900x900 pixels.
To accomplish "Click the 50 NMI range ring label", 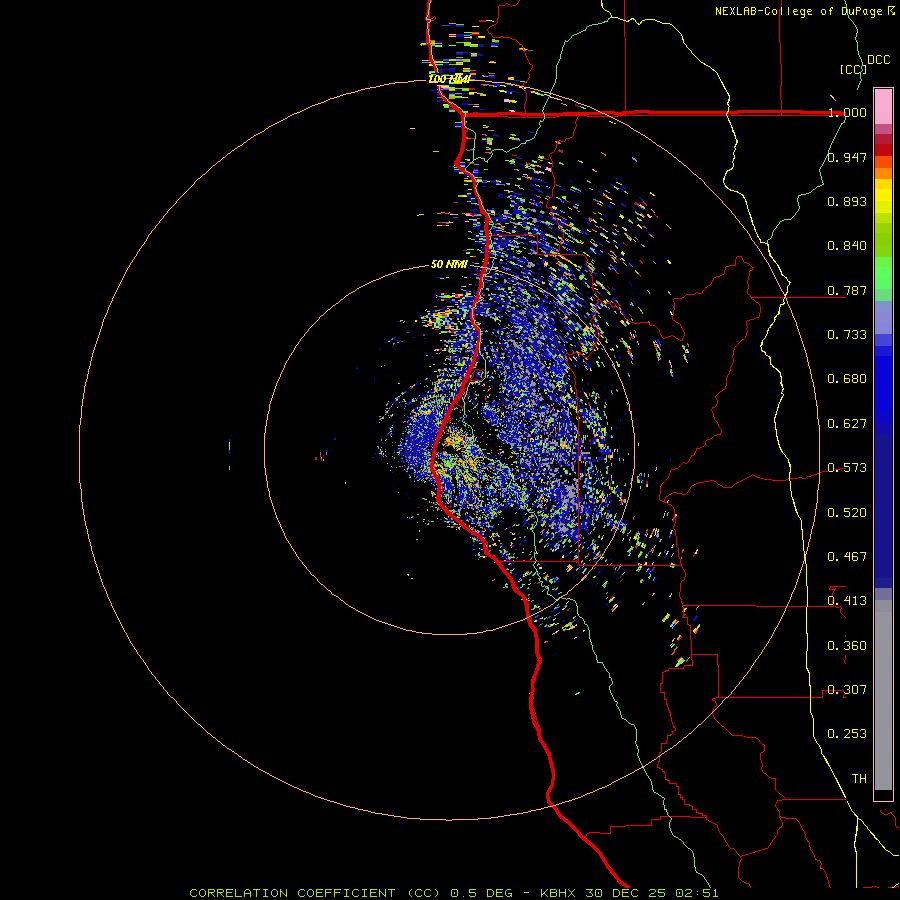I will (x=449, y=265).
